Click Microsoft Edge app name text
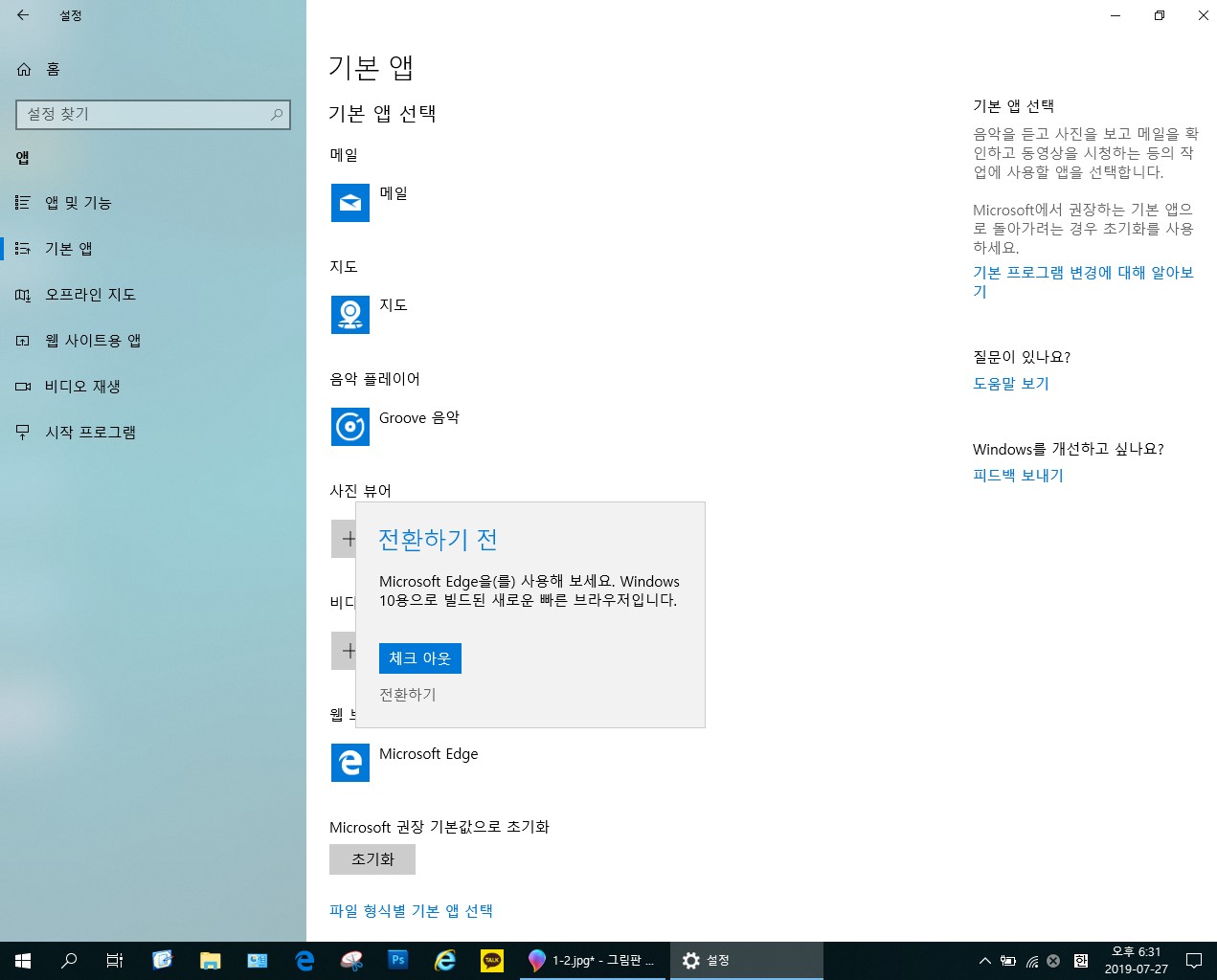This screenshot has width=1217, height=980. [x=429, y=754]
